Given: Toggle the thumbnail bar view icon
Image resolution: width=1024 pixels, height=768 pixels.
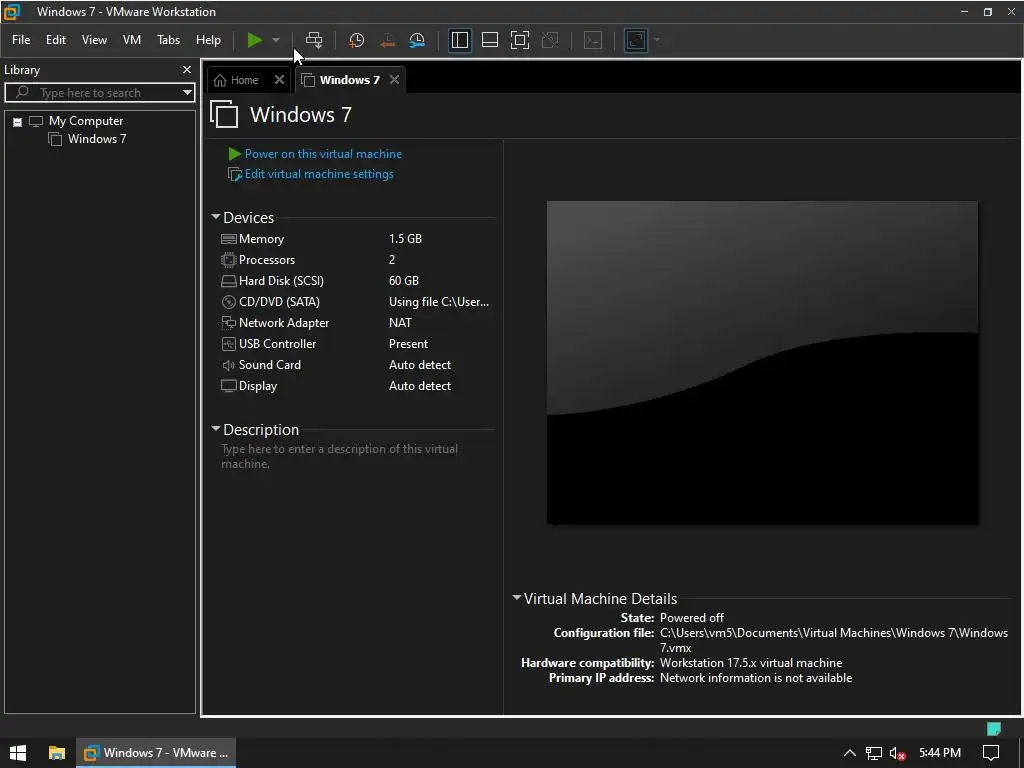Looking at the screenshot, I should click(x=490, y=40).
